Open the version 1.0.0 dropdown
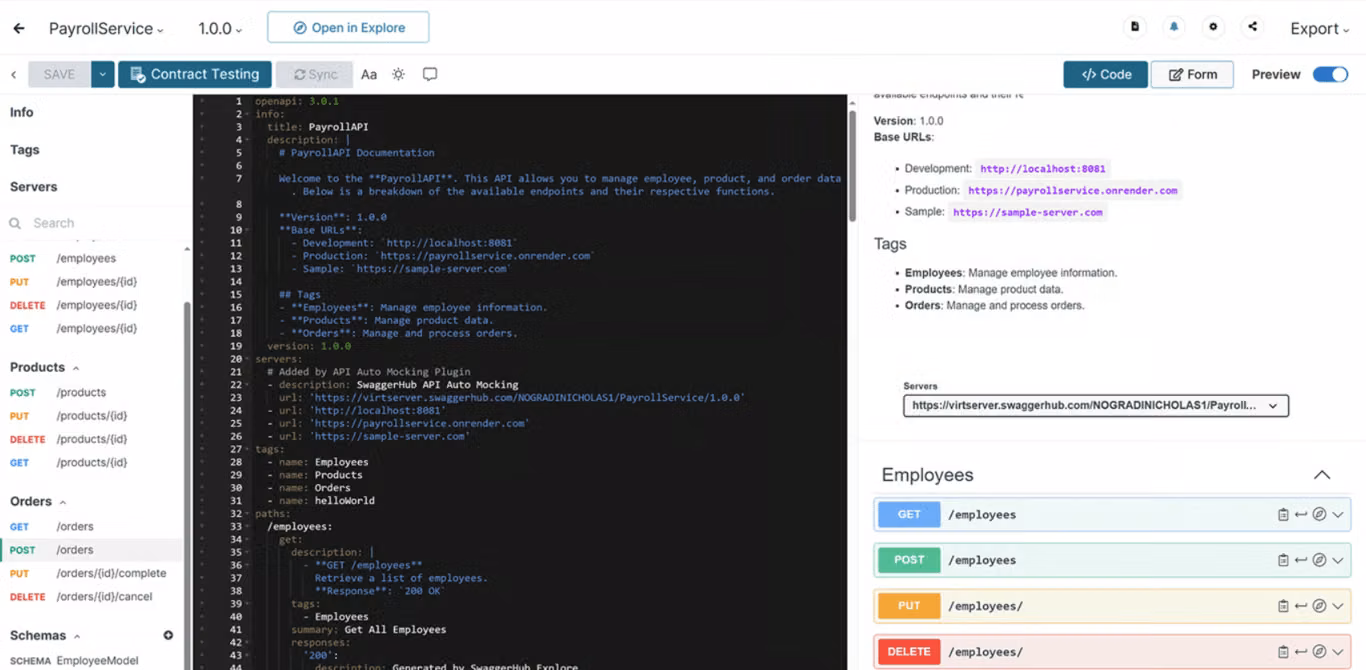Screen dimensions: 1366x670 [219, 28]
